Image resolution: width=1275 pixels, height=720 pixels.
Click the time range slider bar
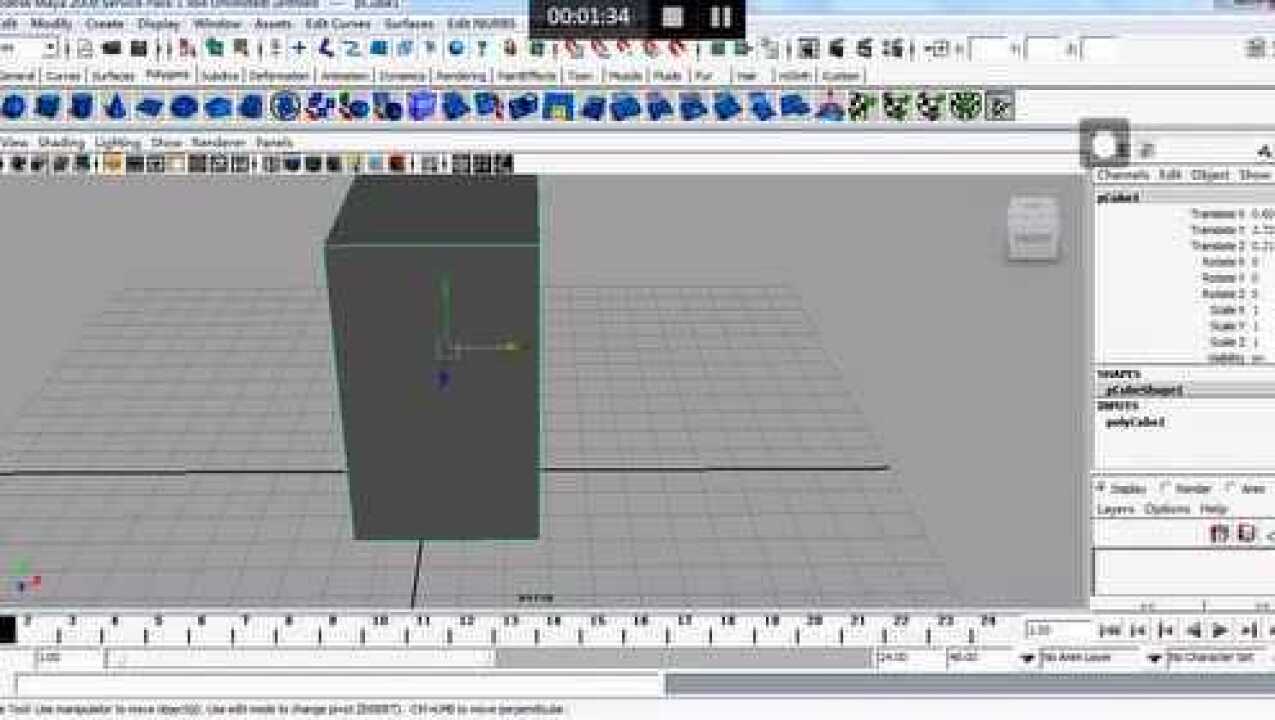300,658
